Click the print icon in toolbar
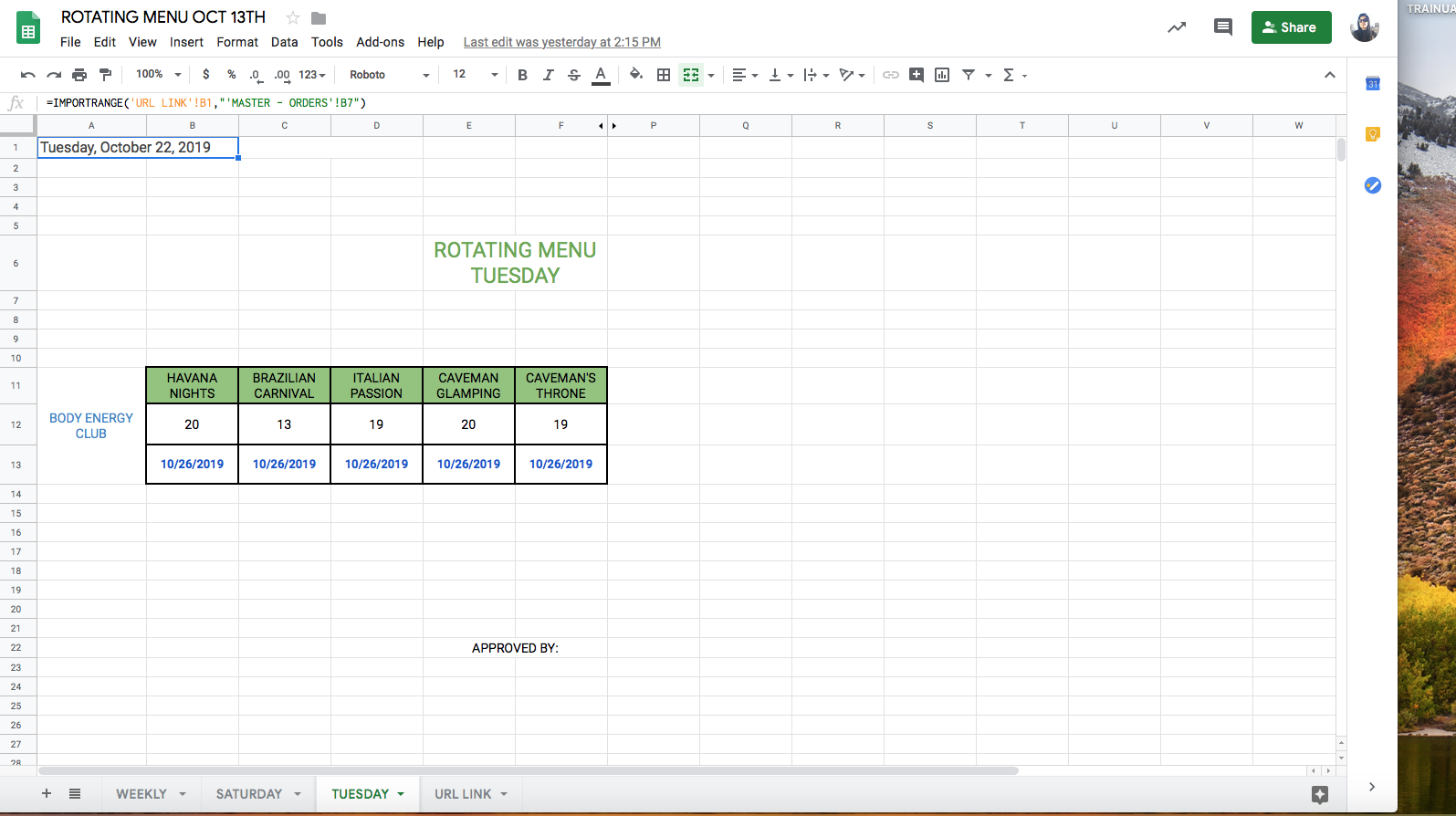This screenshot has width=1456, height=816. [79, 75]
